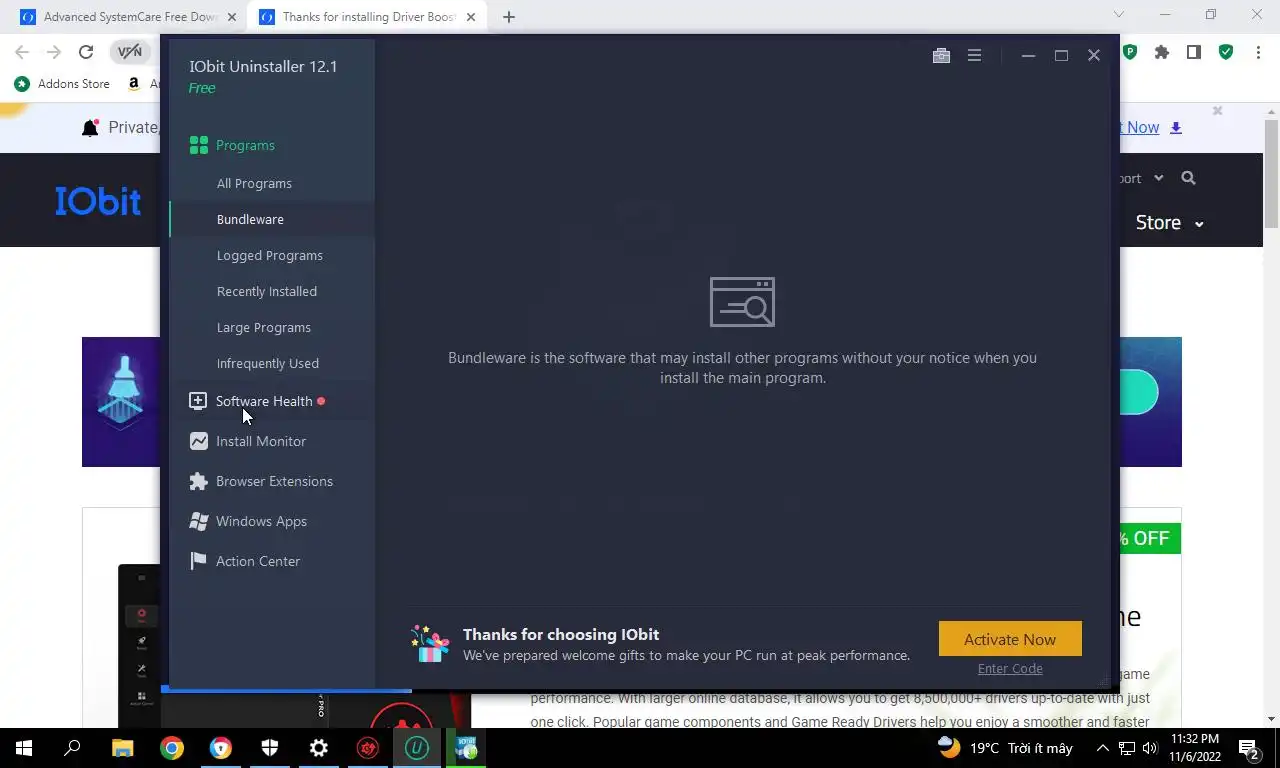The image size is (1280, 768).
Task: Open Windows taskbar search
Action: (x=72, y=748)
